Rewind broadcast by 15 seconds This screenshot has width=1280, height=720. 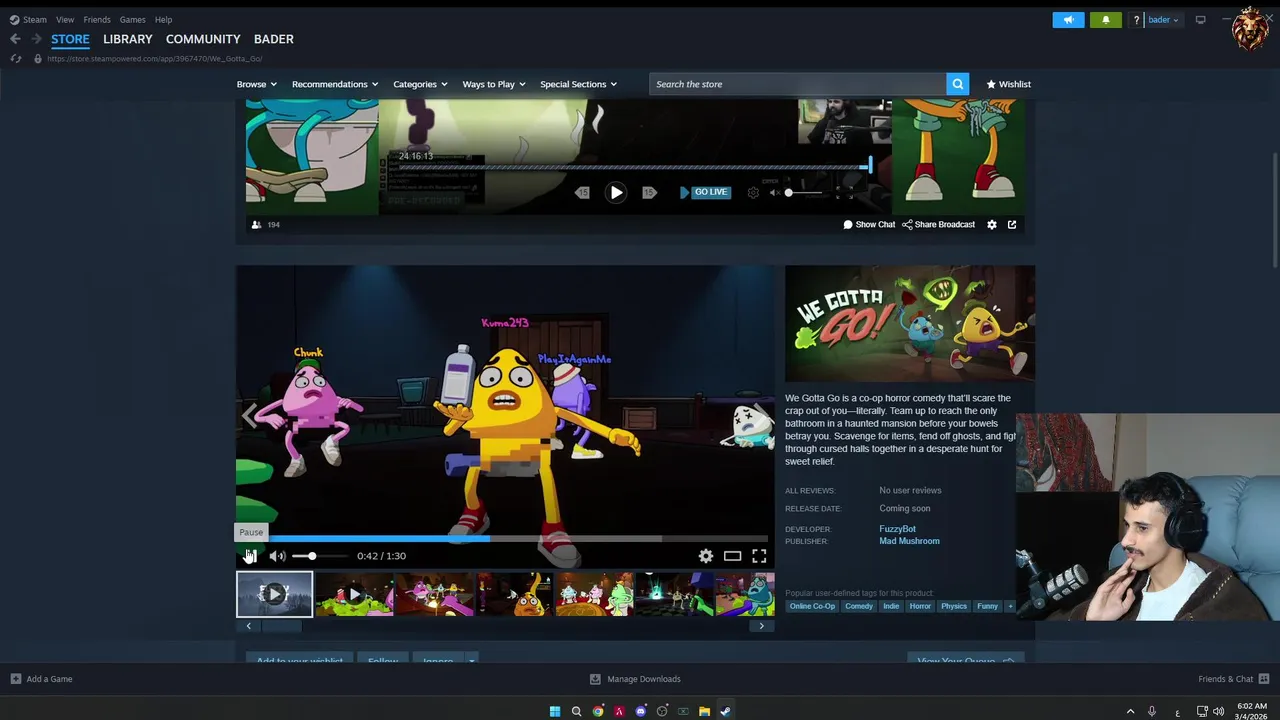pyautogui.click(x=583, y=192)
